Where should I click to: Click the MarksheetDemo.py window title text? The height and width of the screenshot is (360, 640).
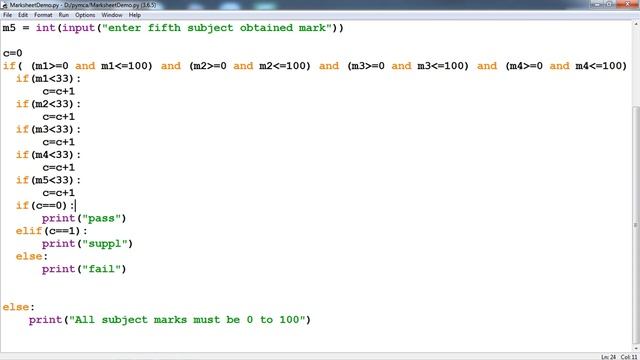[83, 5]
